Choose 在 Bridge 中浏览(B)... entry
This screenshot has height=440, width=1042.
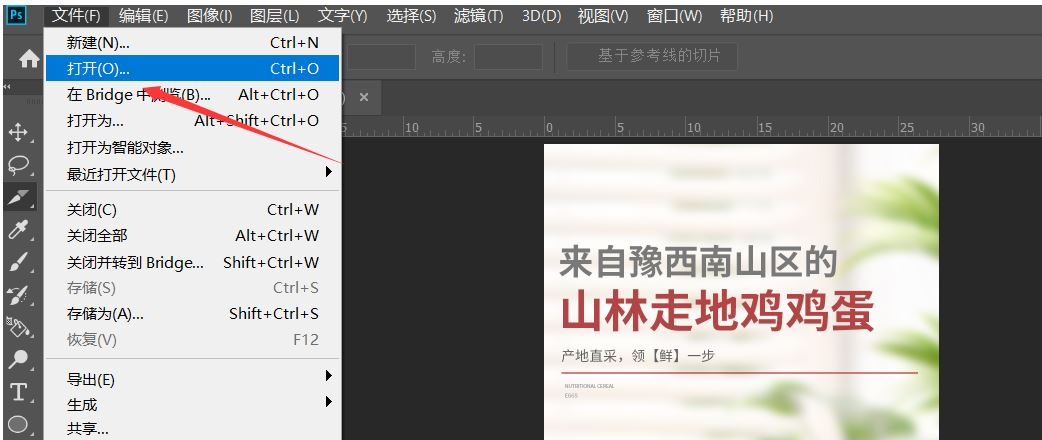(193, 95)
